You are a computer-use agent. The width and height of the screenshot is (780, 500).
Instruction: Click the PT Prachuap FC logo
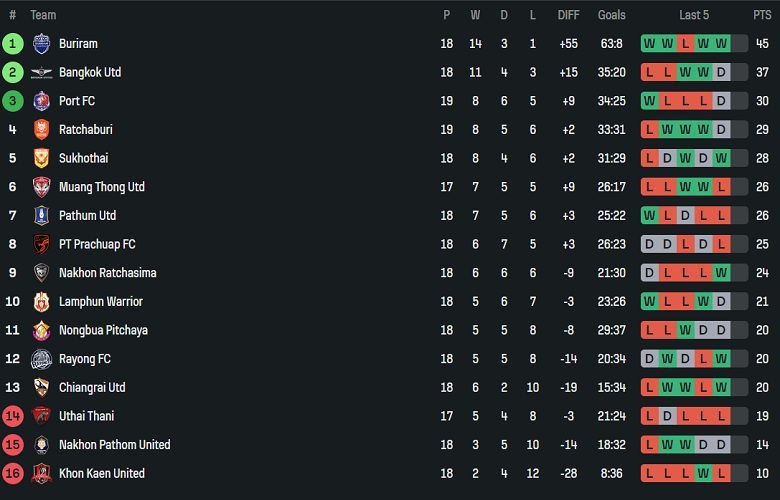point(41,244)
